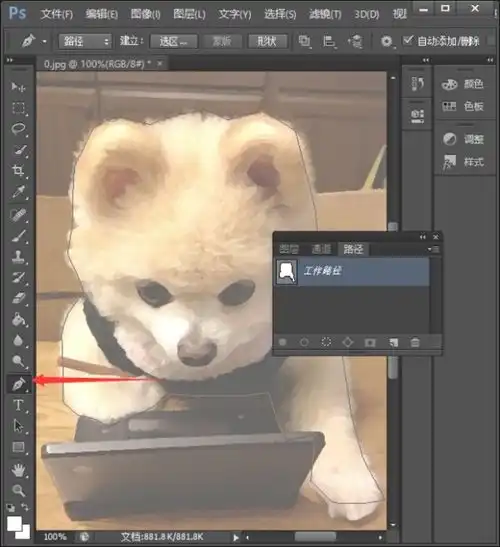The image size is (500, 547).
Task: Open the 路径 tool mode dropdown
Action: pos(85,42)
